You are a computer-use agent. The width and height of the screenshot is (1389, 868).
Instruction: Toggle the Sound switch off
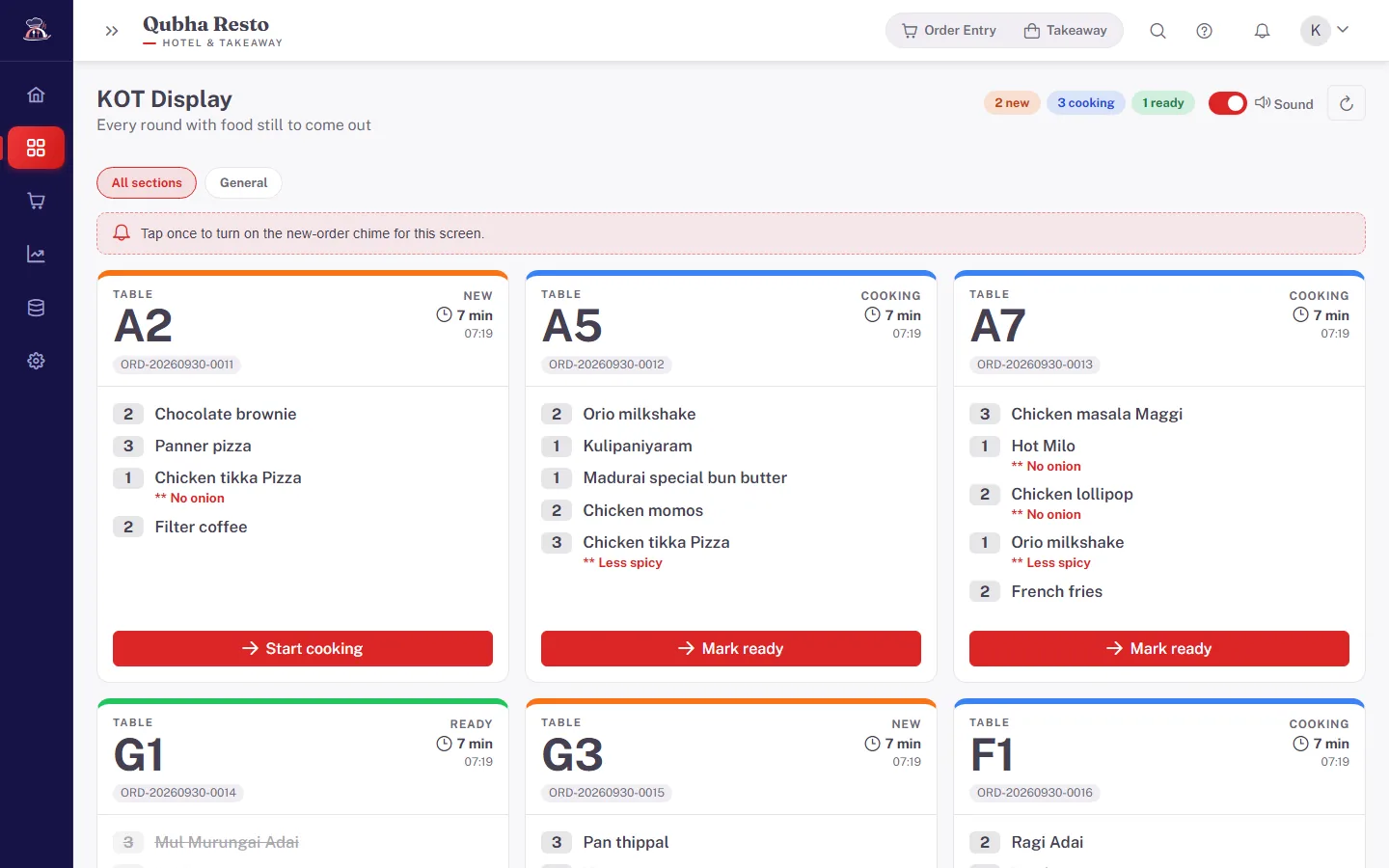[1228, 103]
